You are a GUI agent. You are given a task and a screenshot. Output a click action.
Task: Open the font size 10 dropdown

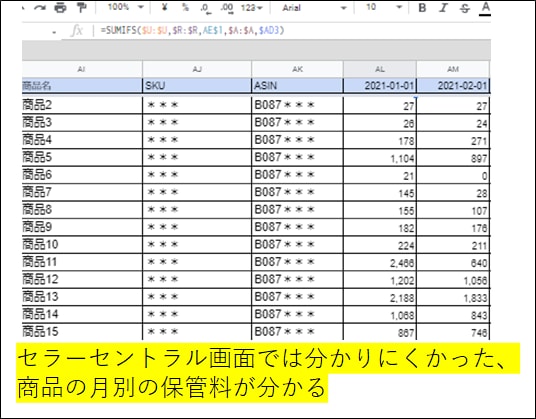tap(384, 7)
